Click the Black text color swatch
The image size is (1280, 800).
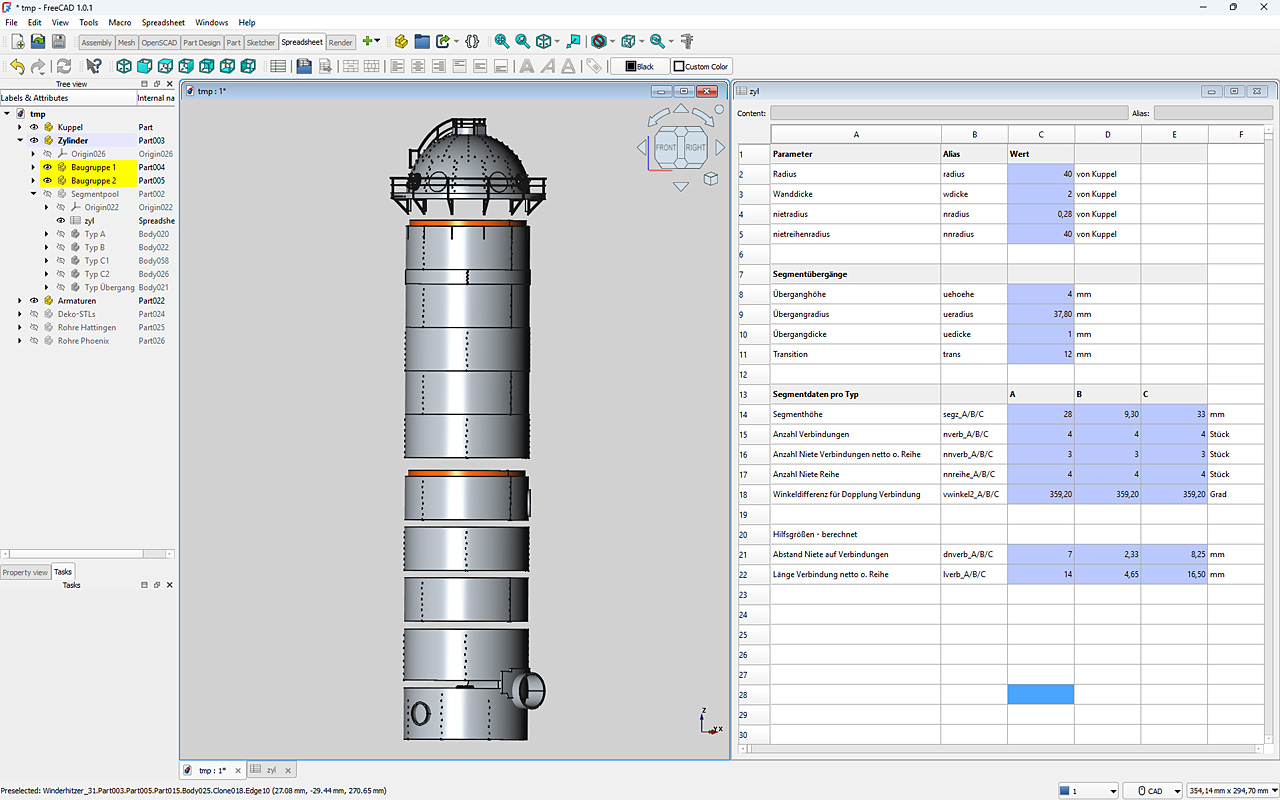click(x=639, y=67)
